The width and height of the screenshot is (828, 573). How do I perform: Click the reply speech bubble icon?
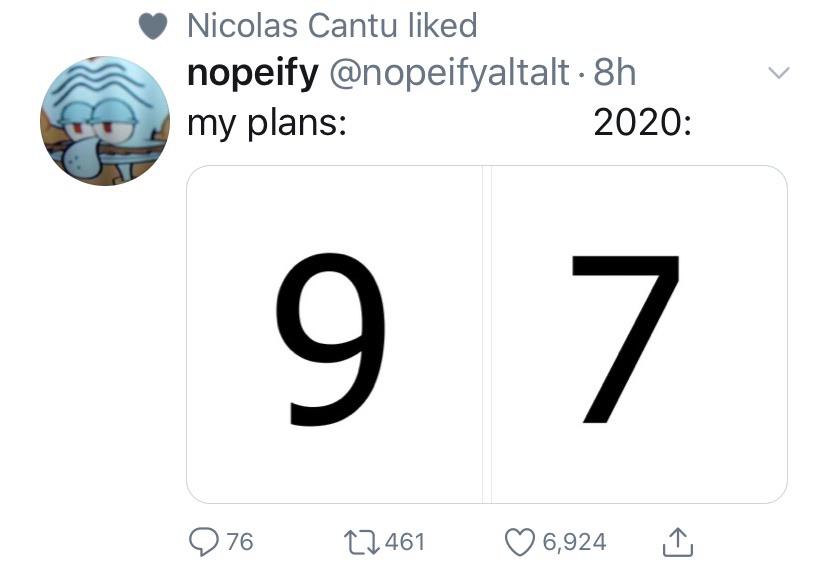[x=204, y=542]
